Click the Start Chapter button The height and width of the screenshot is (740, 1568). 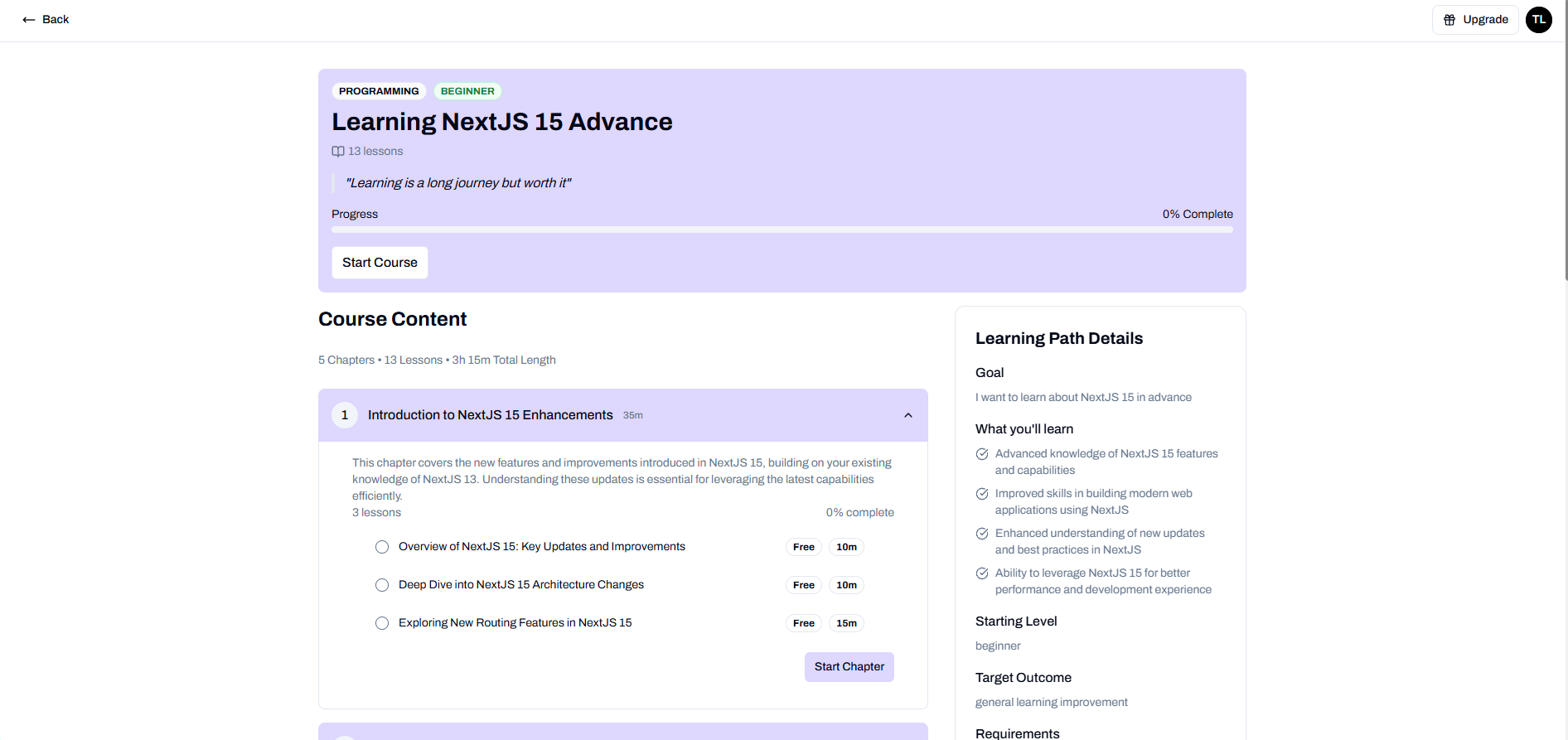pyautogui.click(x=849, y=667)
